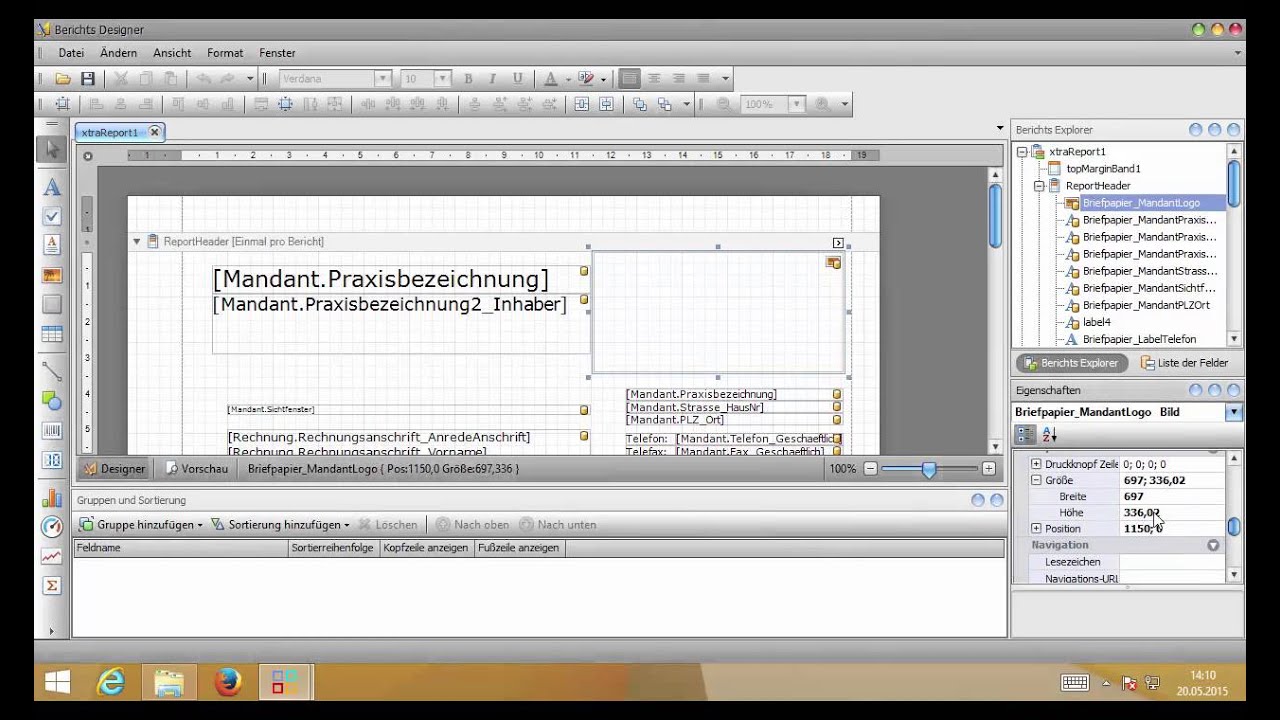Switch to the Vorschau tab
Image resolution: width=1280 pixels, height=720 pixels.
click(197, 468)
